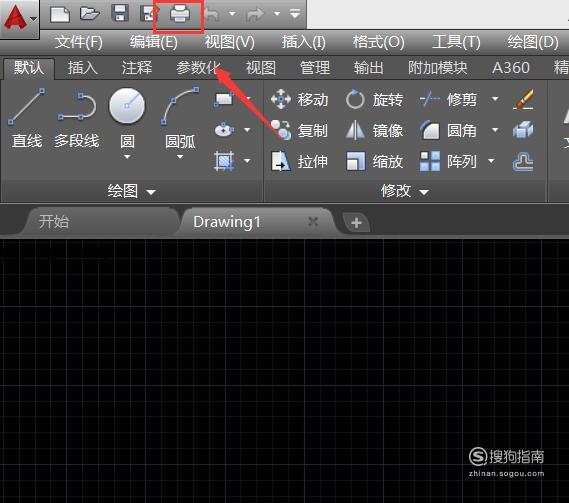
Task: Customize the Quick Access Toolbar
Action: click(x=295, y=14)
